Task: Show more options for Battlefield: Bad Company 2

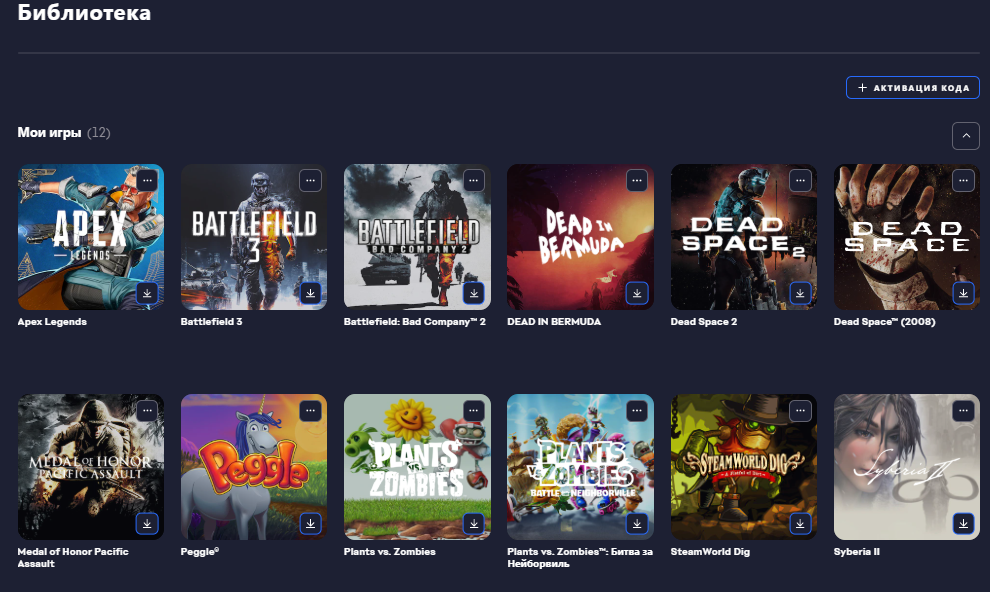Action: coord(474,181)
